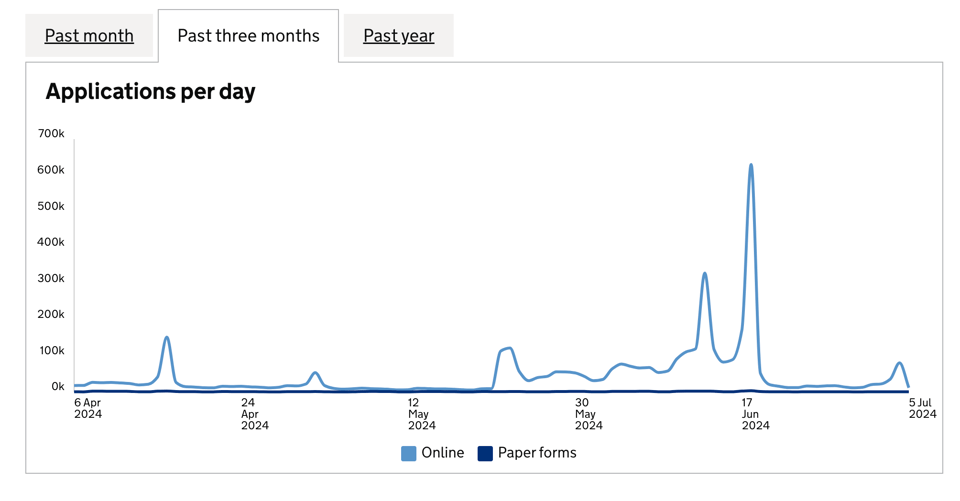Click the dark blue Paper forms swatch
960x501 pixels.
(485, 453)
